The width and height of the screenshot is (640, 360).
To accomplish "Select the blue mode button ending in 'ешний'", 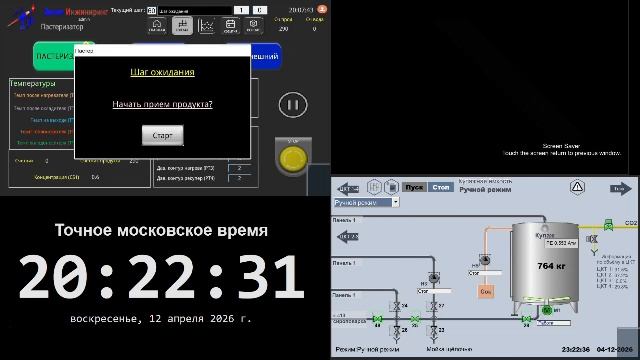I will (266, 56).
